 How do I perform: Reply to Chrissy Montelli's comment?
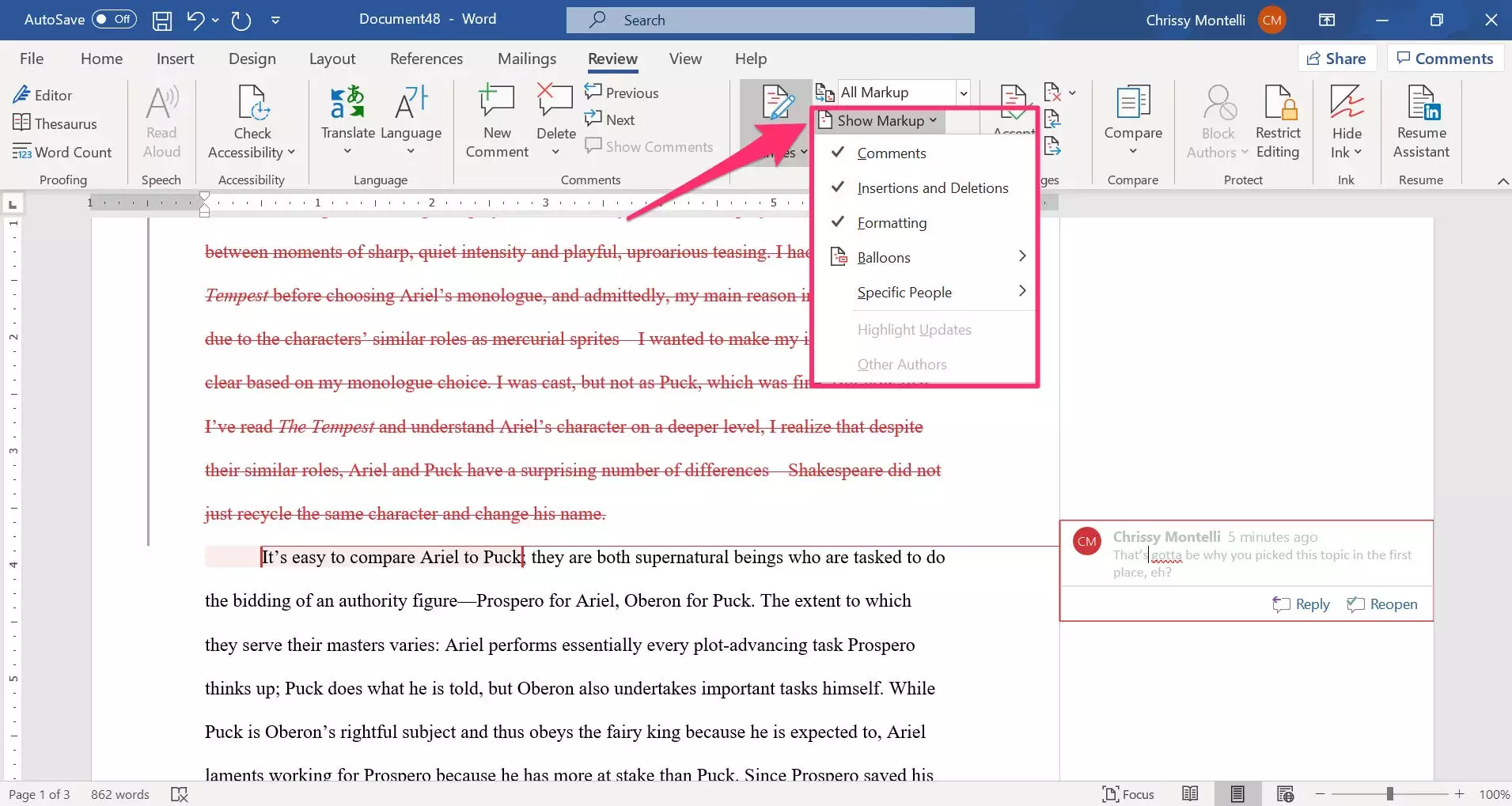coord(1302,604)
